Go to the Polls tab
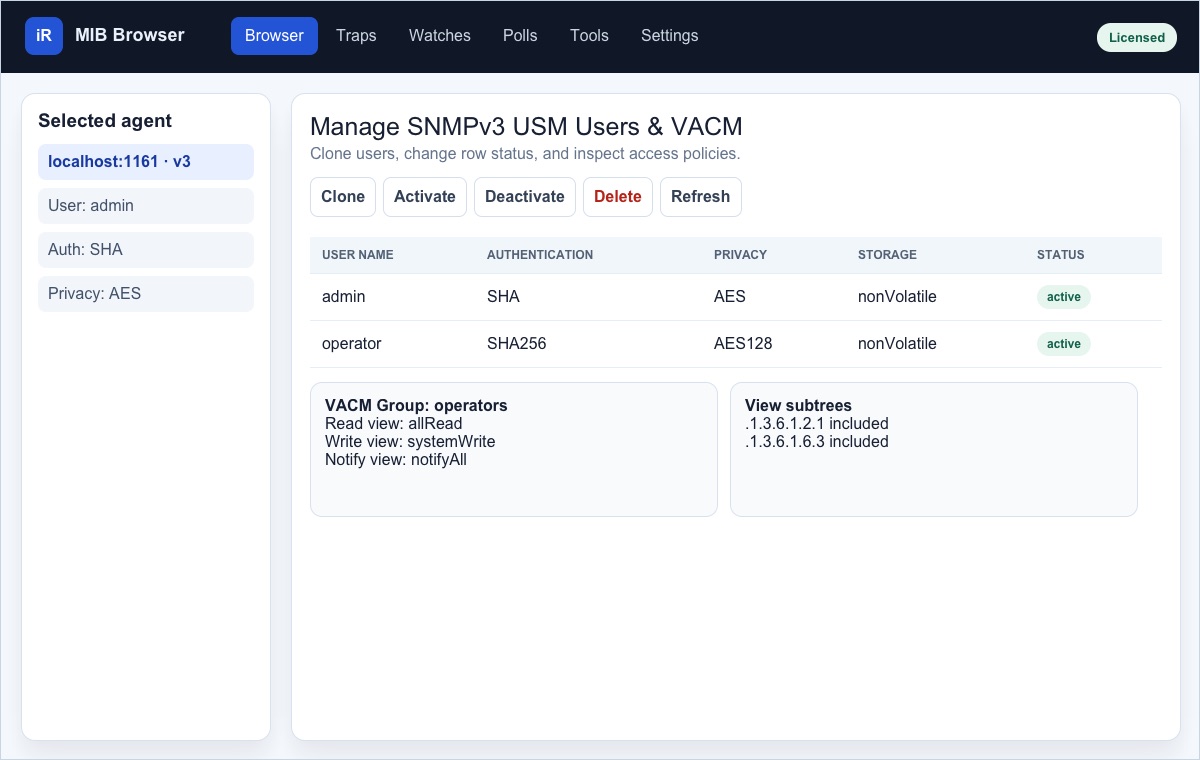Image resolution: width=1200 pixels, height=760 pixels. 520,36
